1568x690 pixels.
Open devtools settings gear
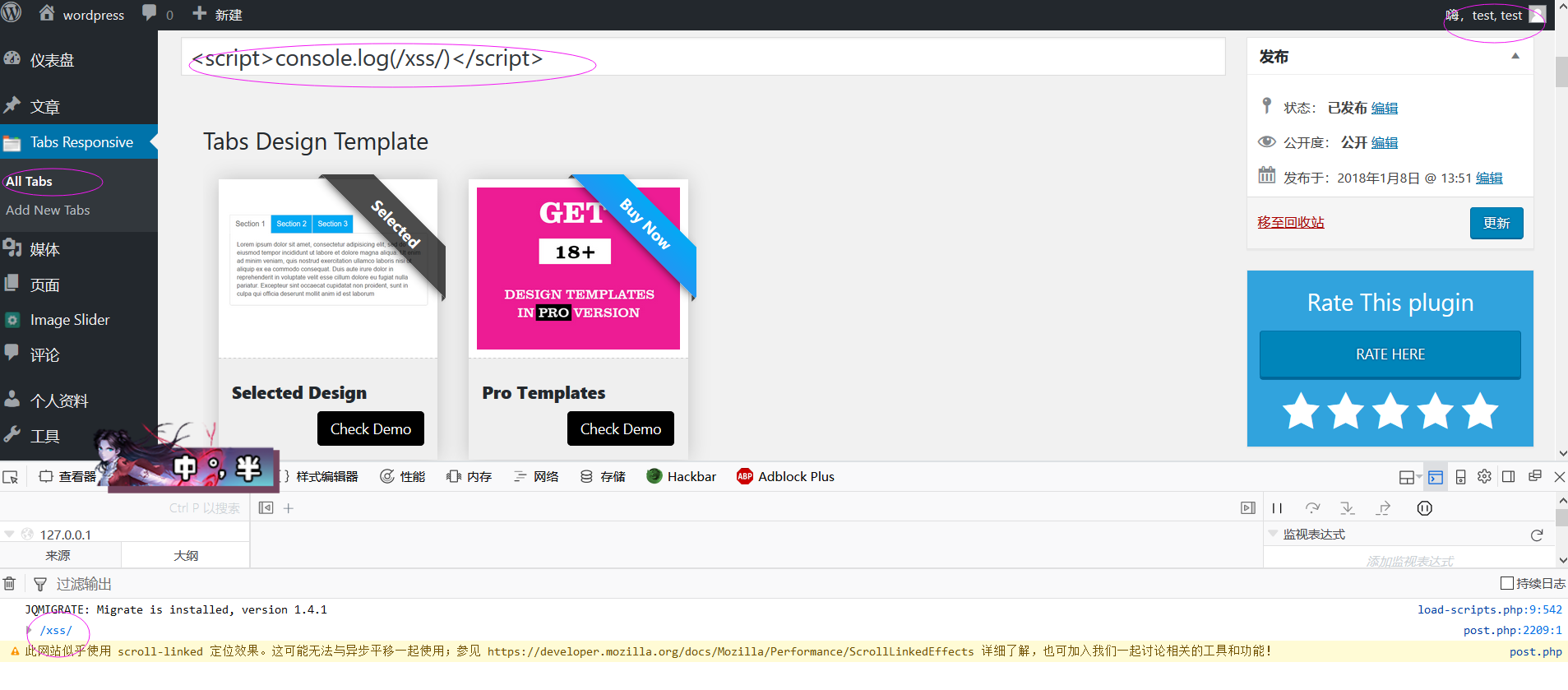pos(1484,476)
